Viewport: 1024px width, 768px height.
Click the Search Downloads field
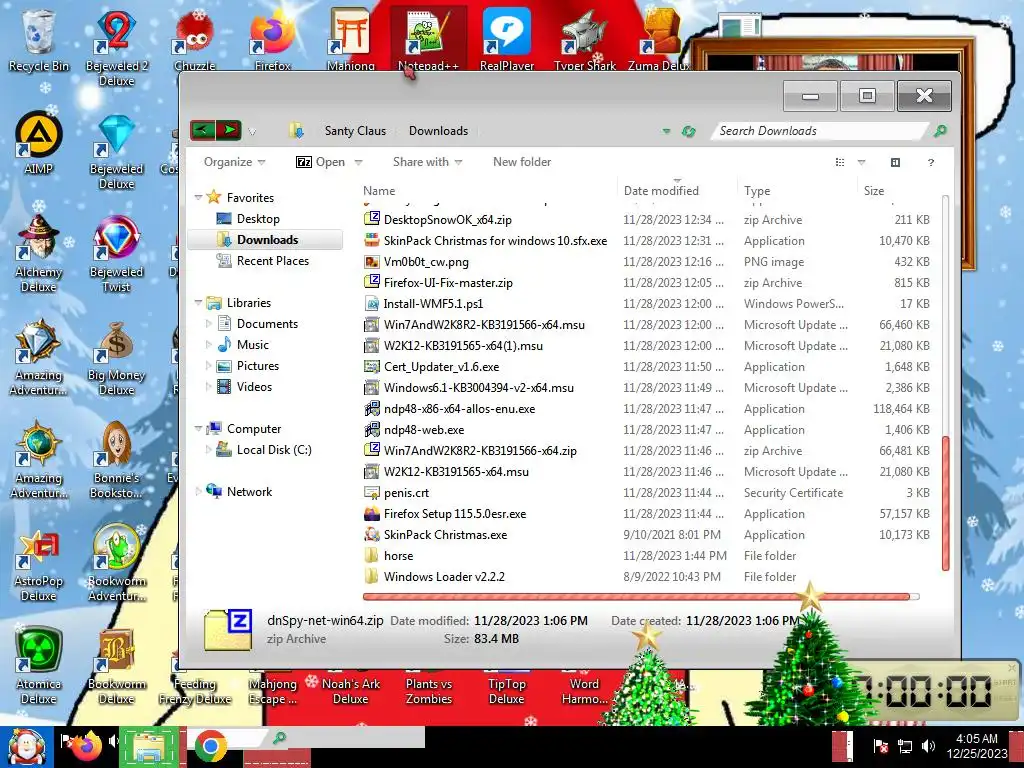[820, 131]
